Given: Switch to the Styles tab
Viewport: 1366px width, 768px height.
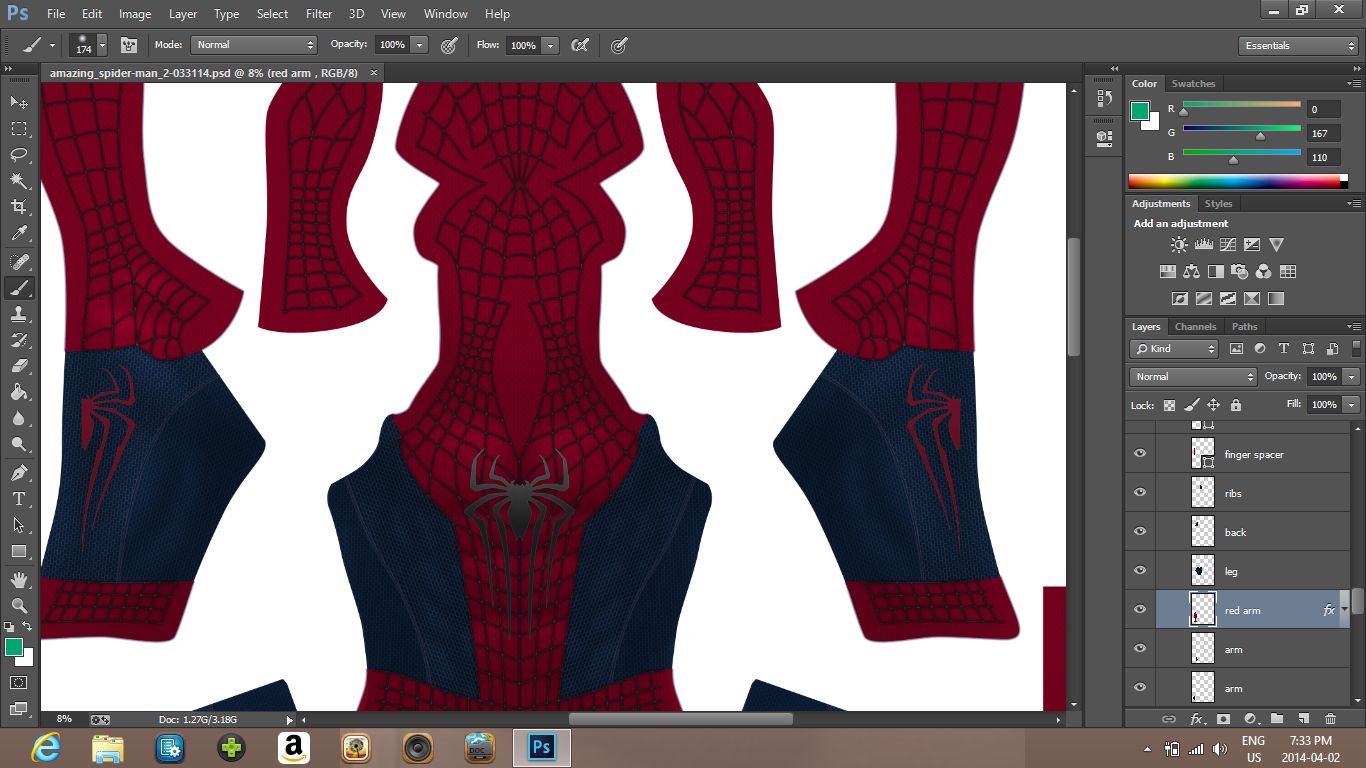Looking at the screenshot, I should click(1218, 204).
